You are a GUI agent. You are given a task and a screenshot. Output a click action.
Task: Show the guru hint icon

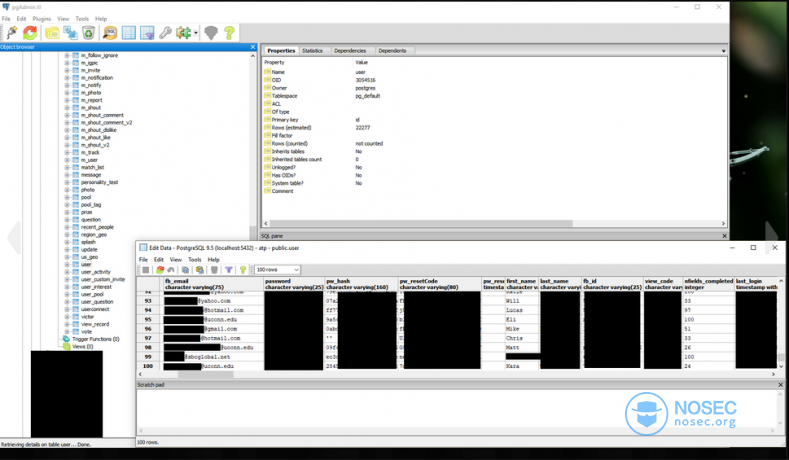211,33
